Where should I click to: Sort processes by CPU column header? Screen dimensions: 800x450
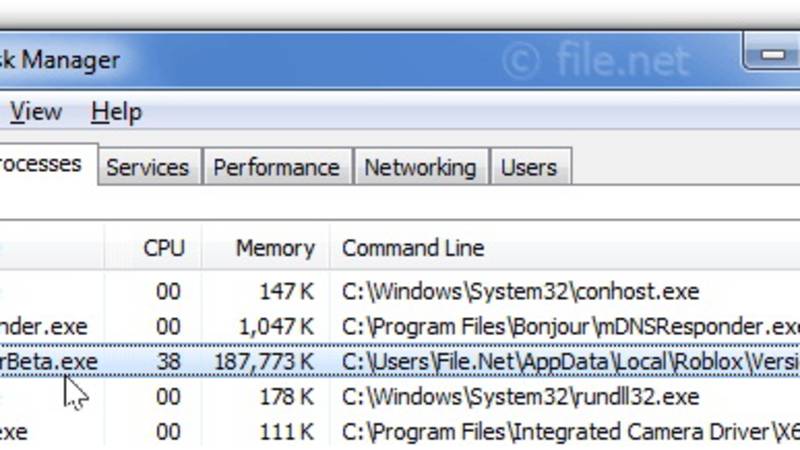(164, 248)
